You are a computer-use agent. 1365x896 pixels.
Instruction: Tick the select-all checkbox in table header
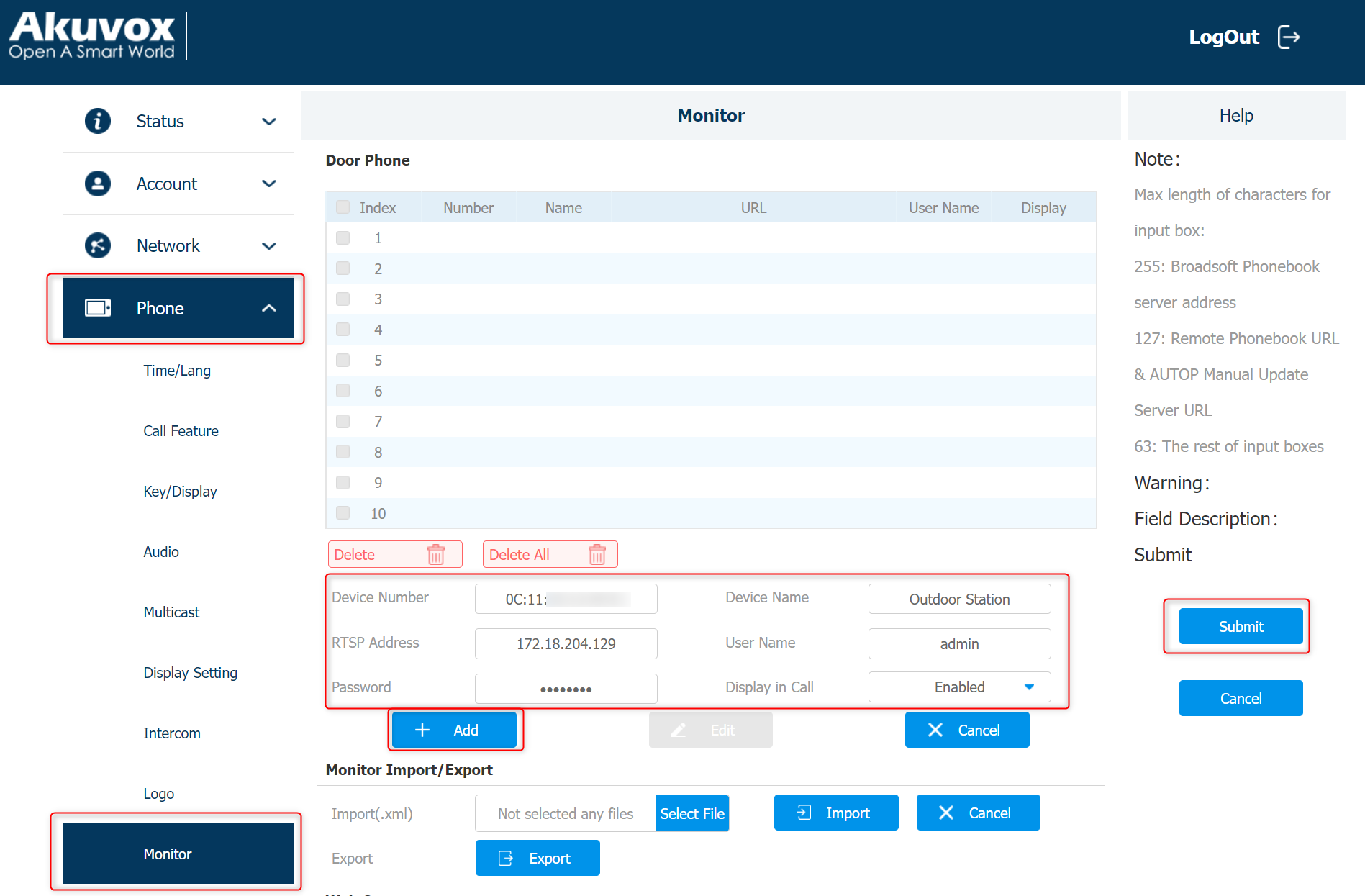[343, 207]
